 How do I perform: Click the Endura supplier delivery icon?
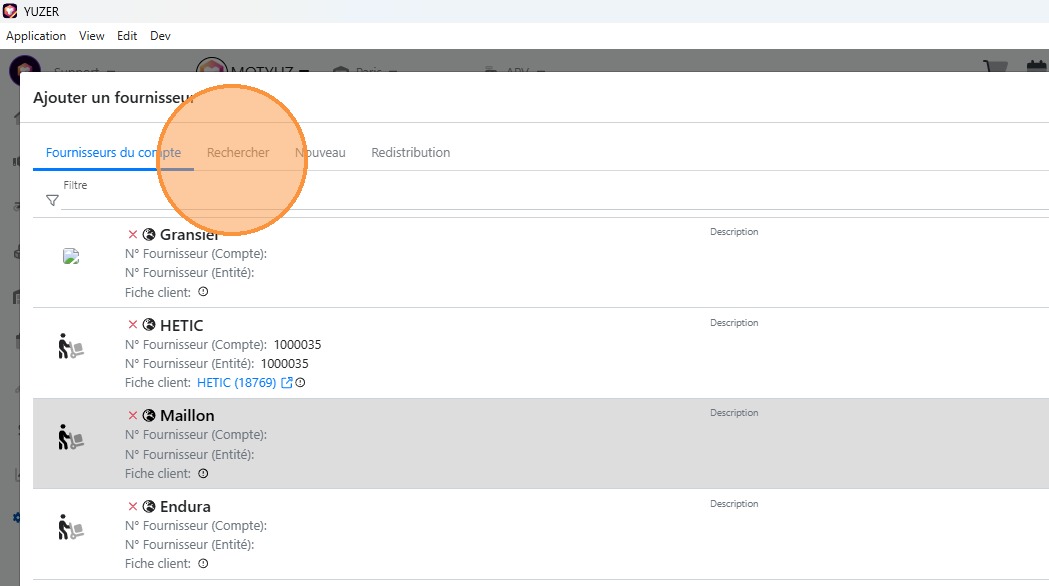[70, 527]
